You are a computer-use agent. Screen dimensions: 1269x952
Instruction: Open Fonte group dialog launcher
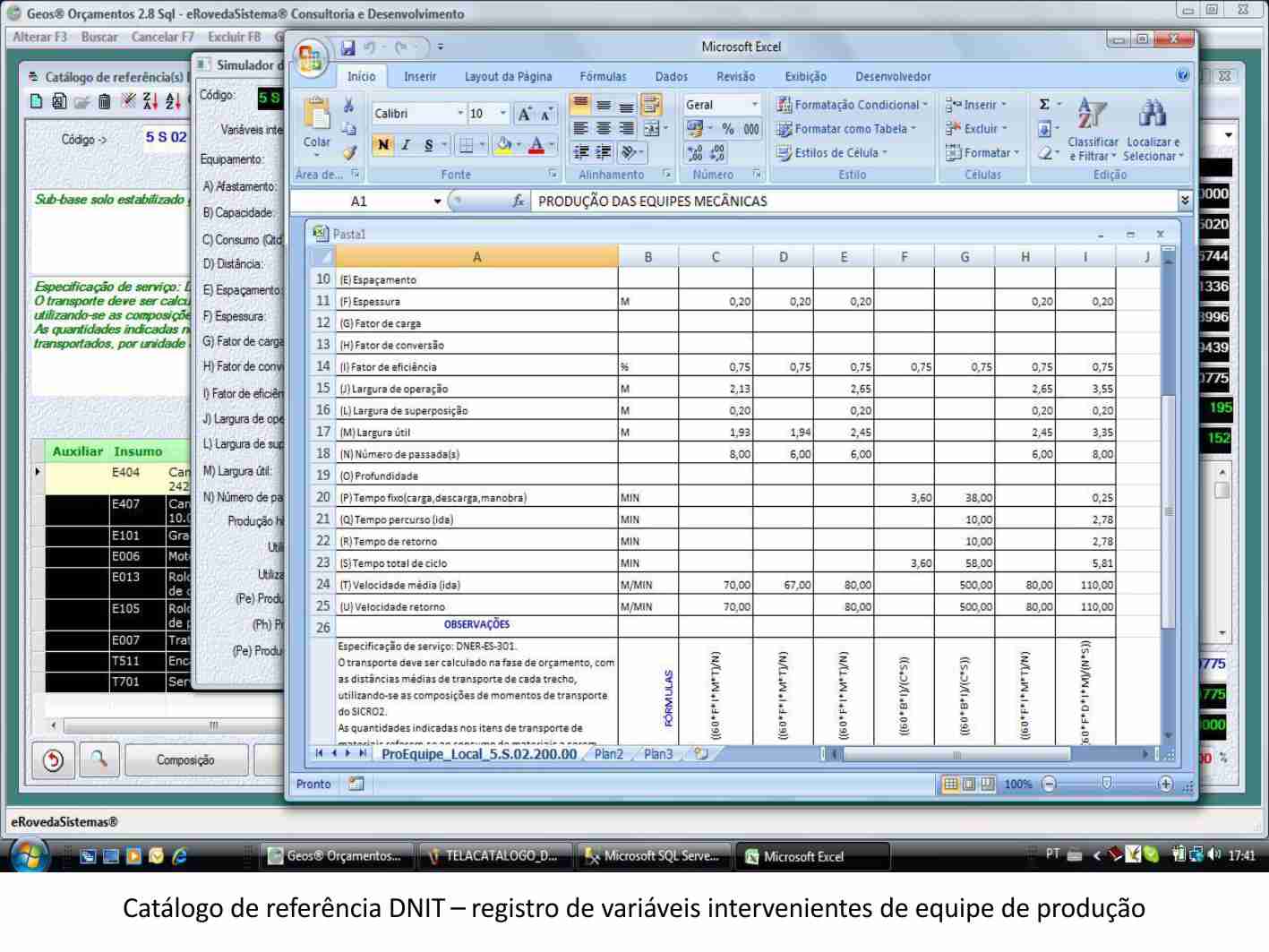click(553, 175)
